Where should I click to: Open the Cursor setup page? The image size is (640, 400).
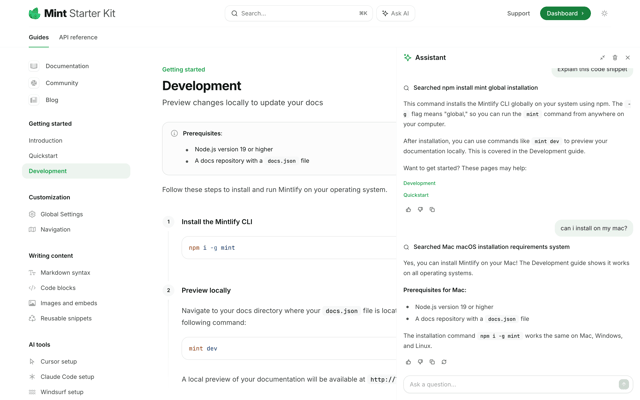[x=59, y=362]
